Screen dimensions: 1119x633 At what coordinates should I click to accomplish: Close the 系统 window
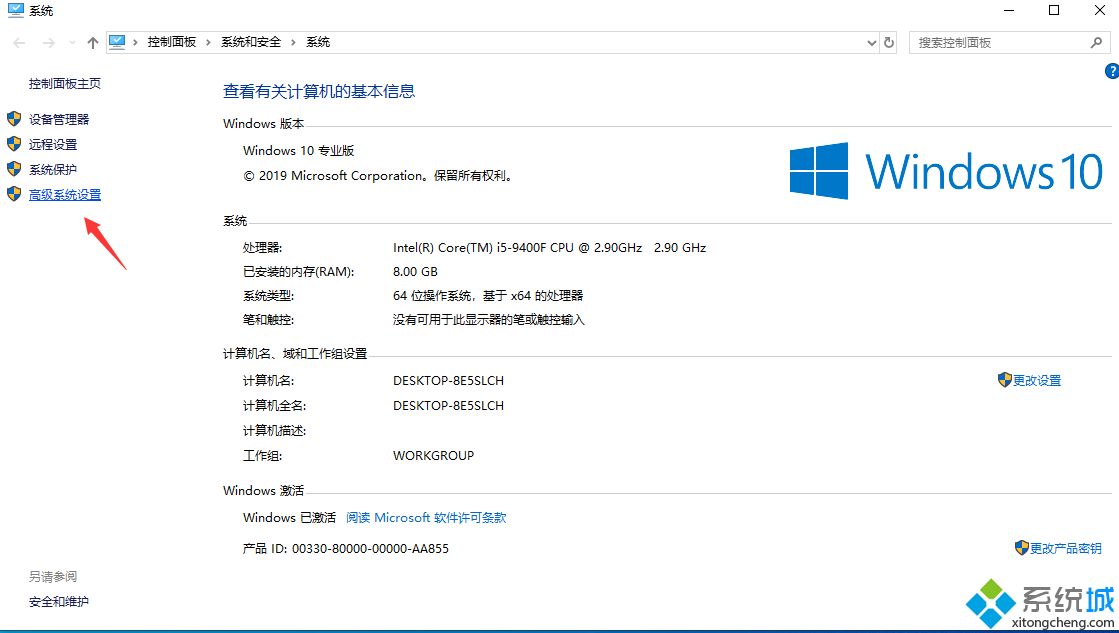tap(1100, 10)
